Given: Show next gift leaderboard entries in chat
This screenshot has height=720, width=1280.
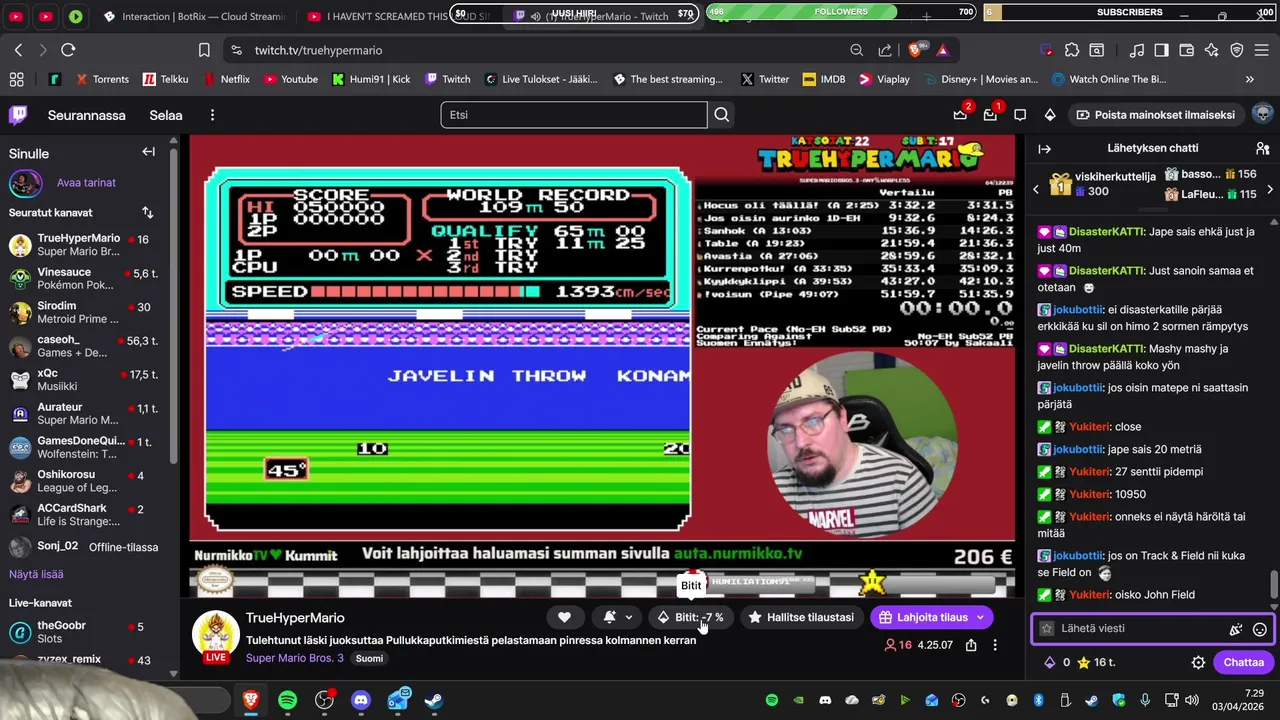Looking at the screenshot, I should 1270,189.
